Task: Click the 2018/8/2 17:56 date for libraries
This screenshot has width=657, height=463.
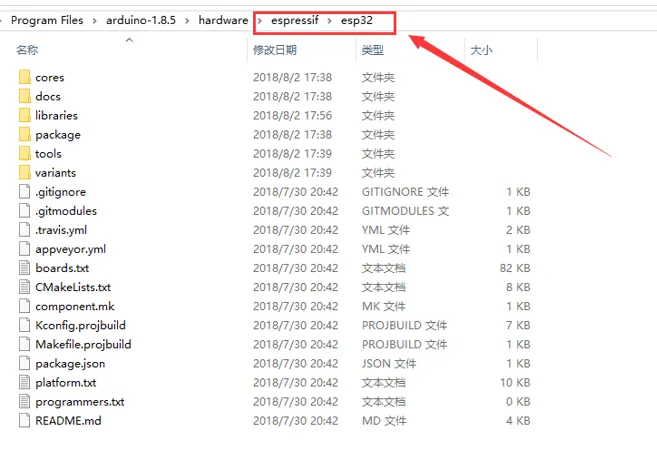Action: click(292, 115)
